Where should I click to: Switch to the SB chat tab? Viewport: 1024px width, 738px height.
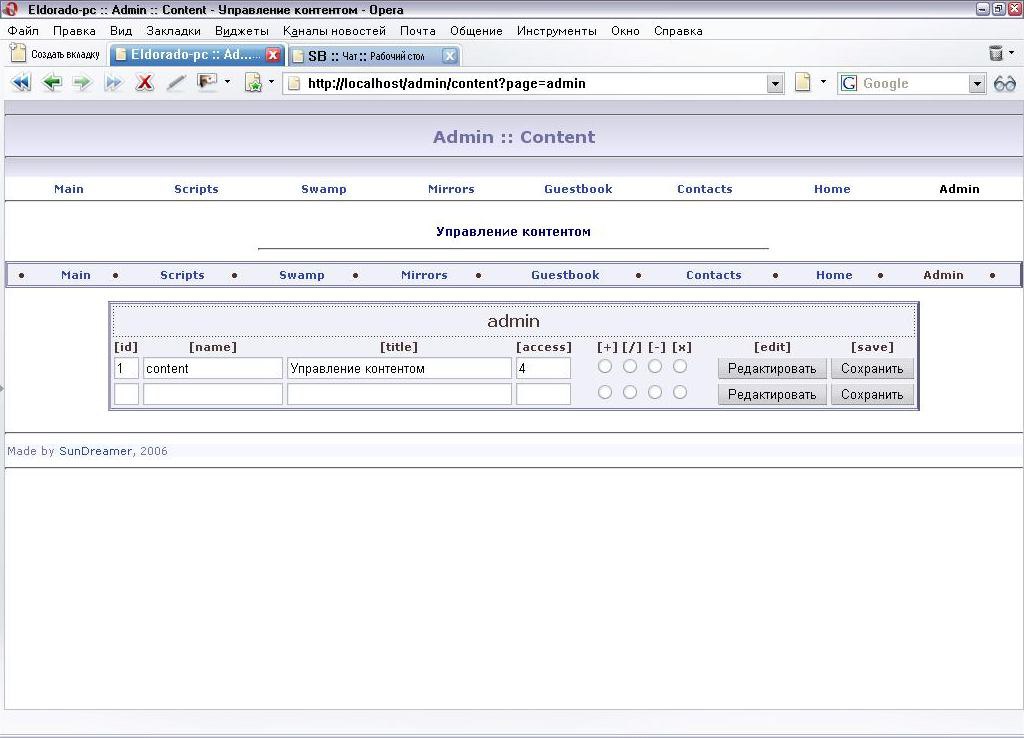click(365, 56)
